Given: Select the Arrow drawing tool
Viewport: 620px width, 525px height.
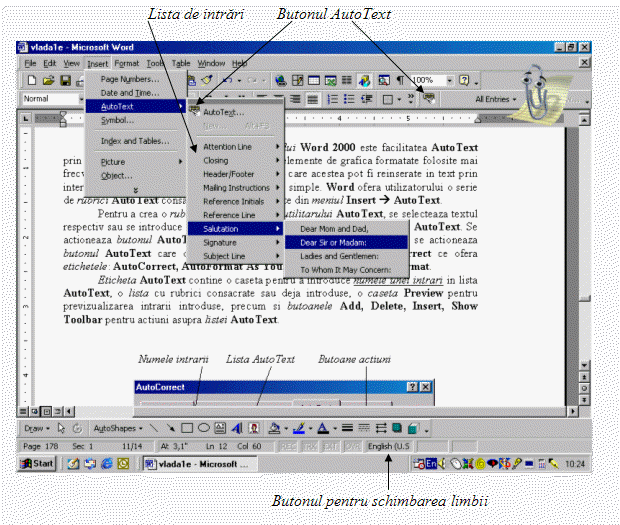Looking at the screenshot, I should [170, 428].
